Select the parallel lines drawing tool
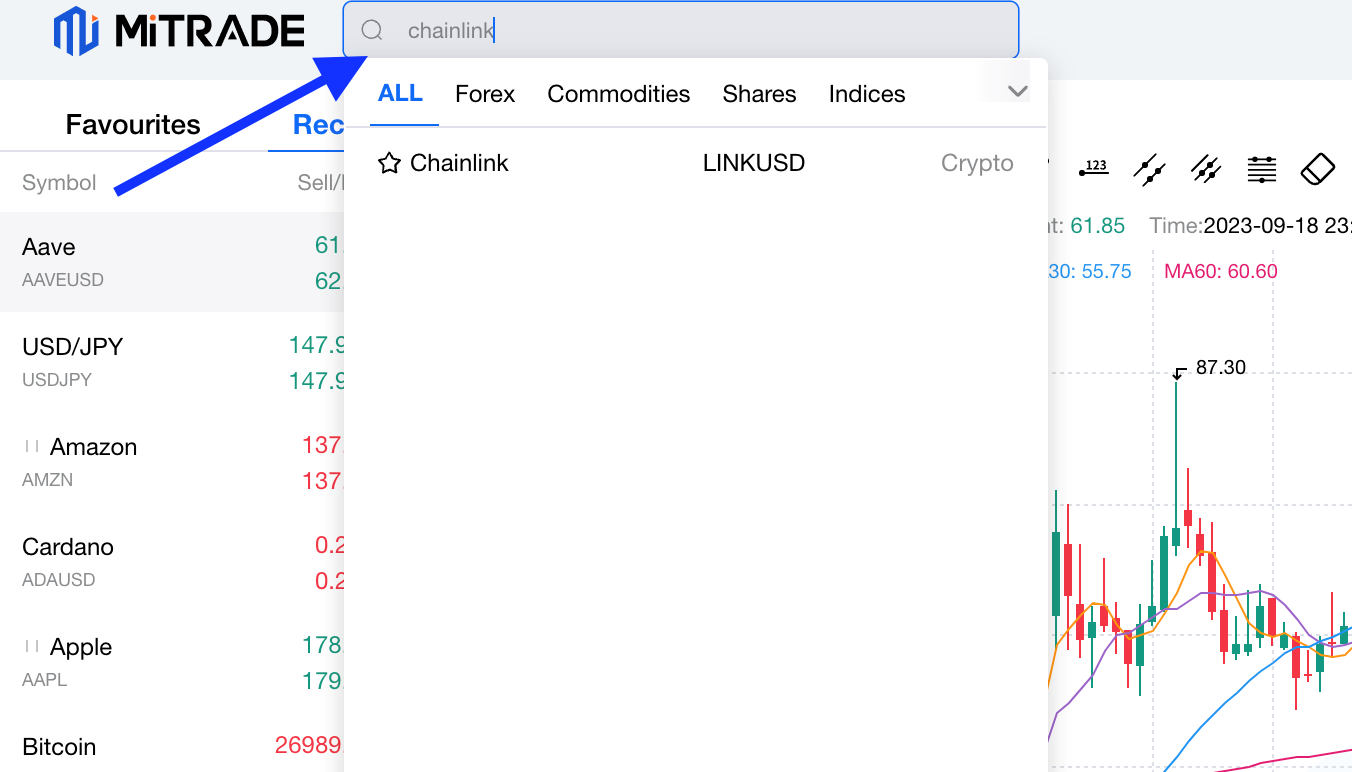1352x772 pixels. pyautogui.click(x=1150, y=169)
